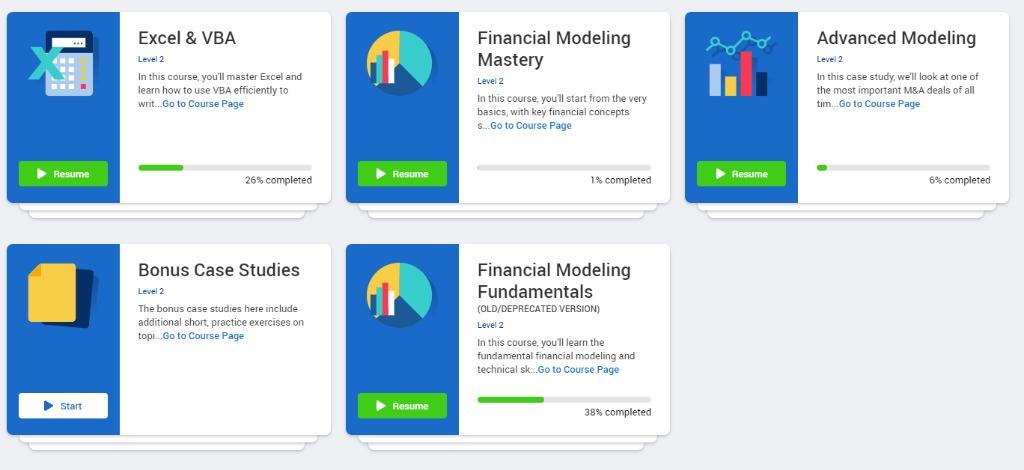This screenshot has height=470, width=1024.
Task: Follow the Advanced Modeling course page link
Action: pos(879,104)
